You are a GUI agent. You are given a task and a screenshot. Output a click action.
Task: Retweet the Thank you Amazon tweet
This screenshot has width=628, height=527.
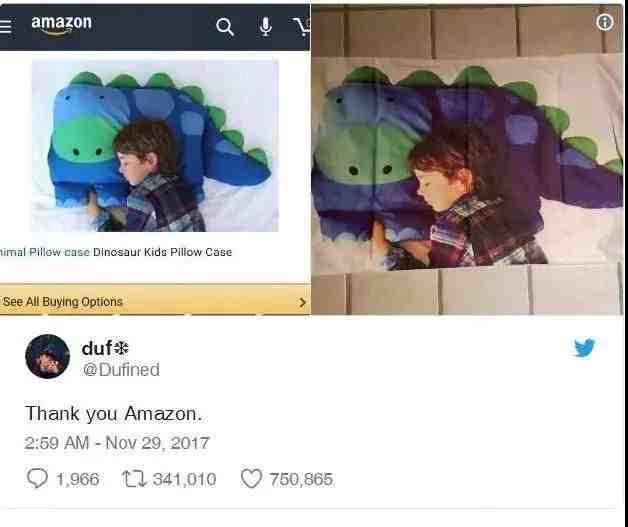[x=134, y=479]
